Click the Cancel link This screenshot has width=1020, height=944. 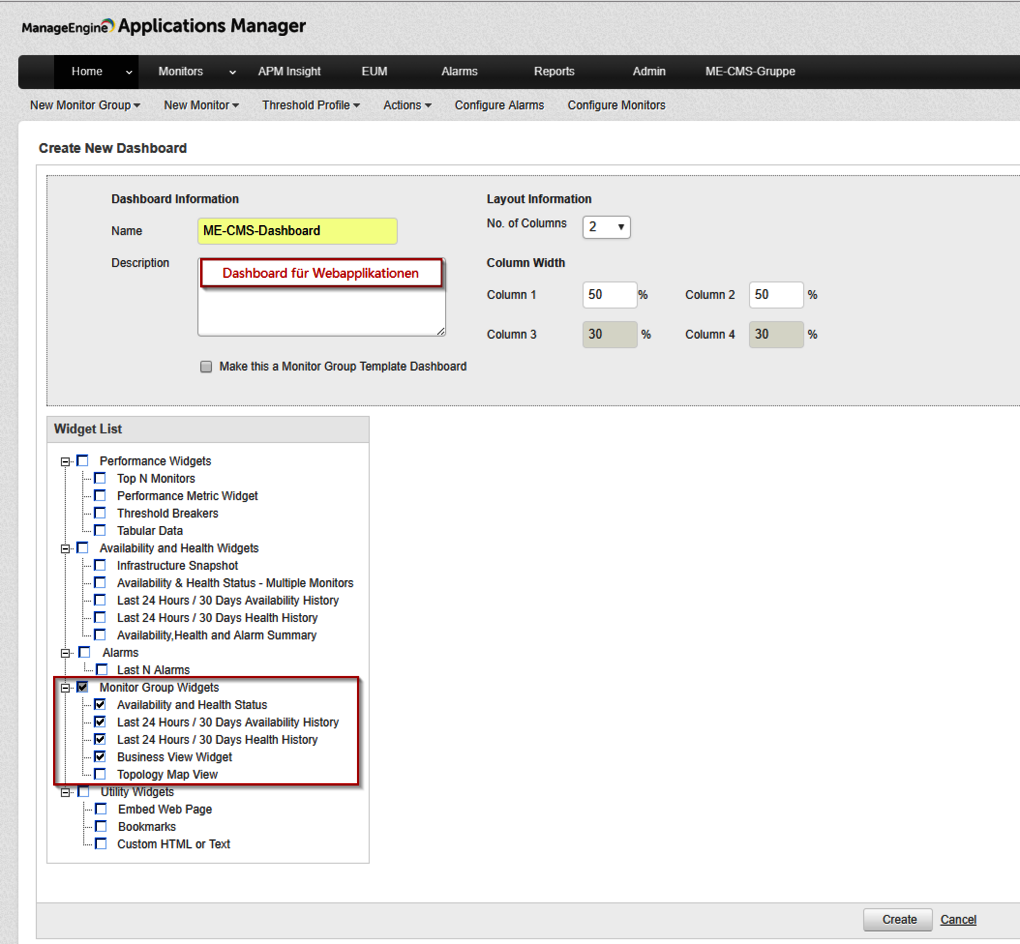tap(958, 920)
